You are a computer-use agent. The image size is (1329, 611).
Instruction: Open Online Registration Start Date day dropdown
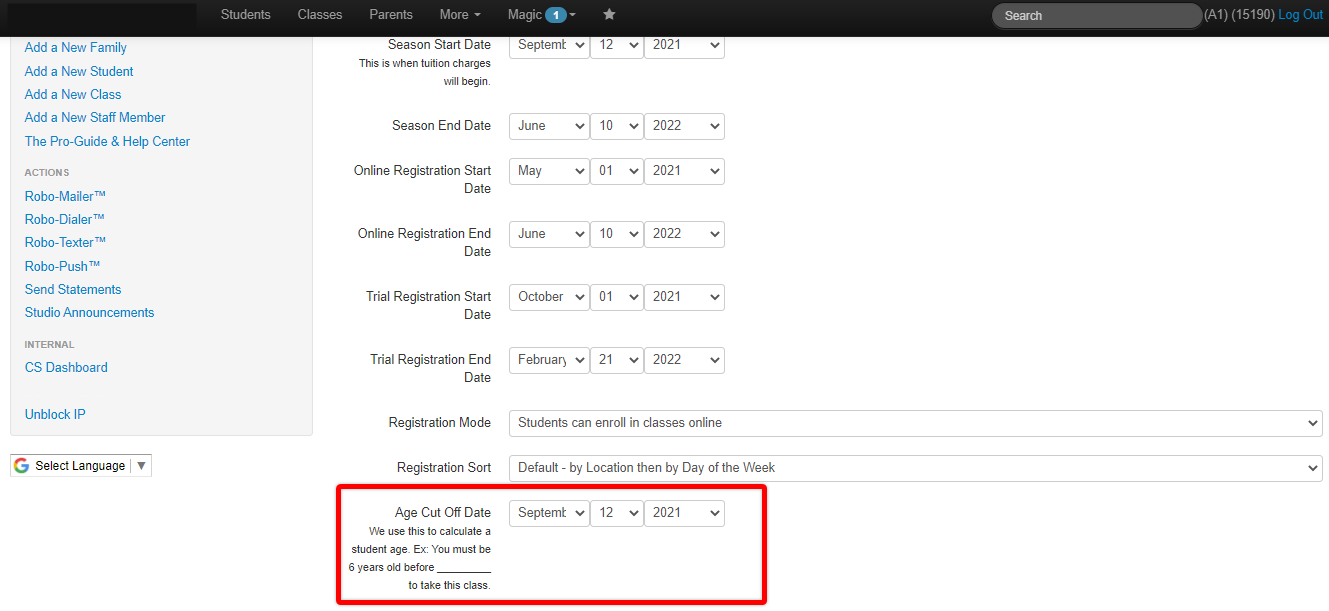pos(617,171)
